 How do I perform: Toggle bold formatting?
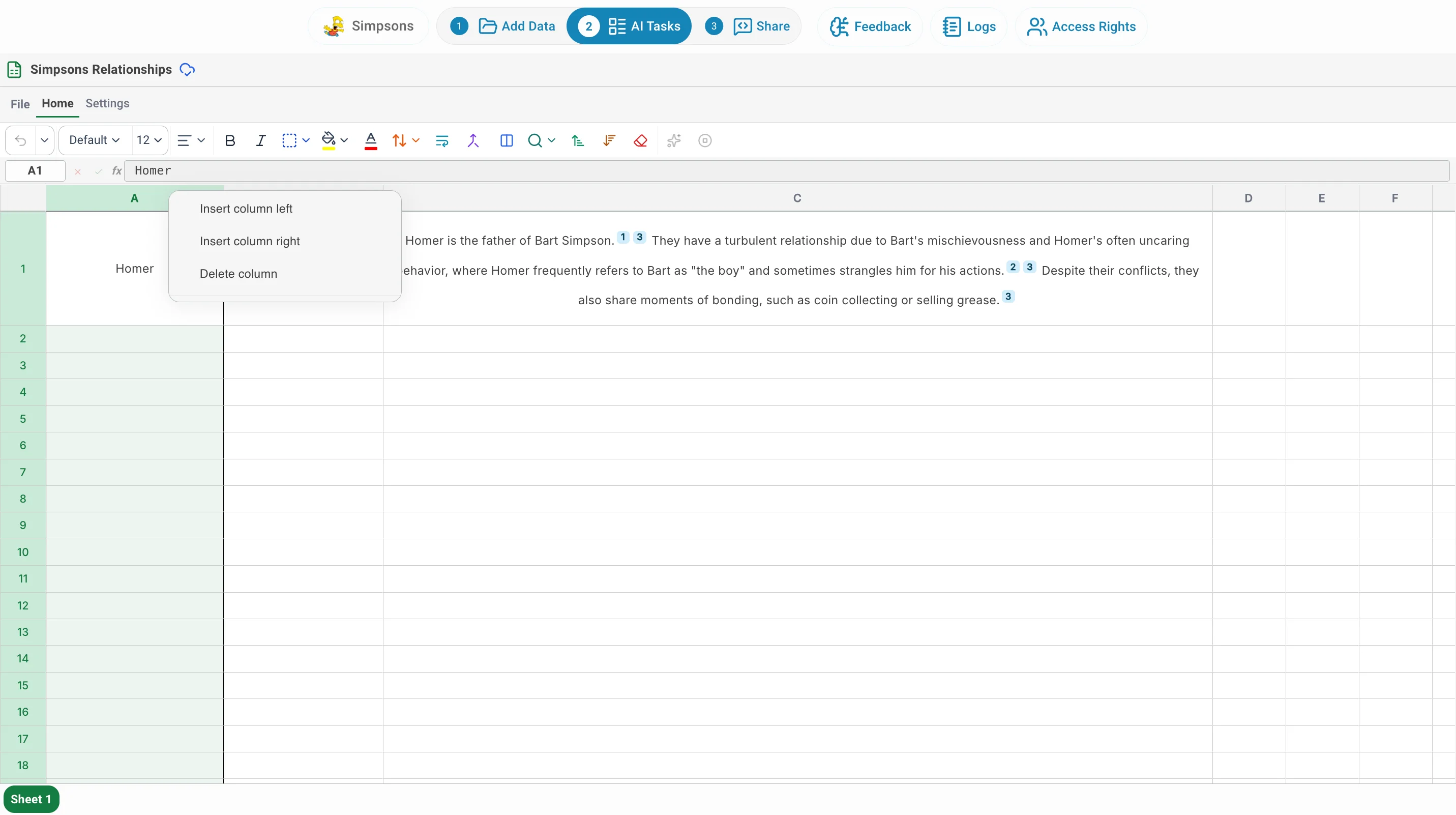pos(229,140)
